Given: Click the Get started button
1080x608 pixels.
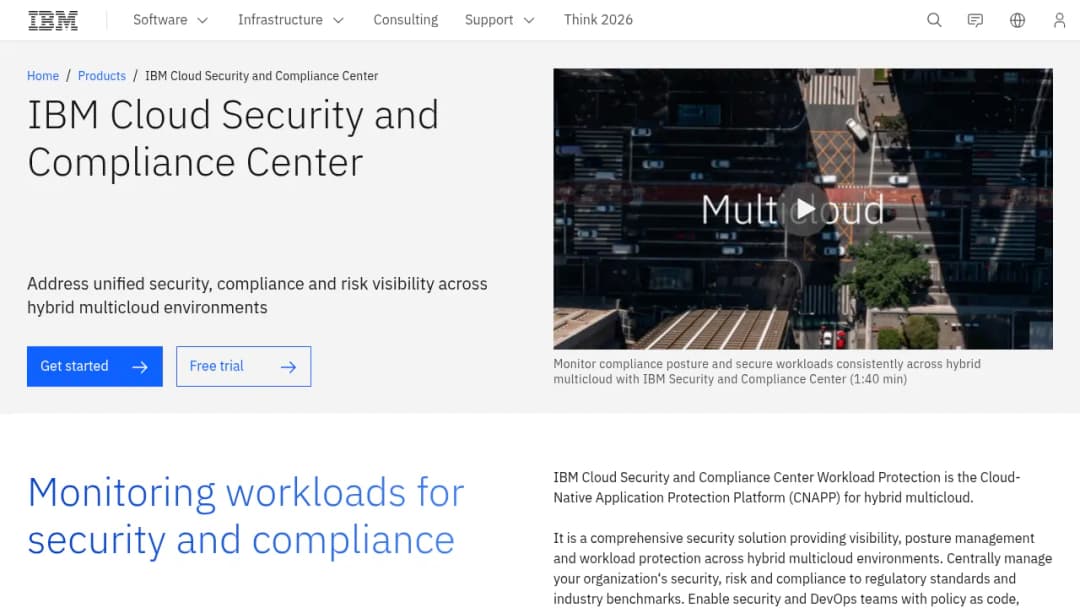Looking at the screenshot, I should [95, 366].
